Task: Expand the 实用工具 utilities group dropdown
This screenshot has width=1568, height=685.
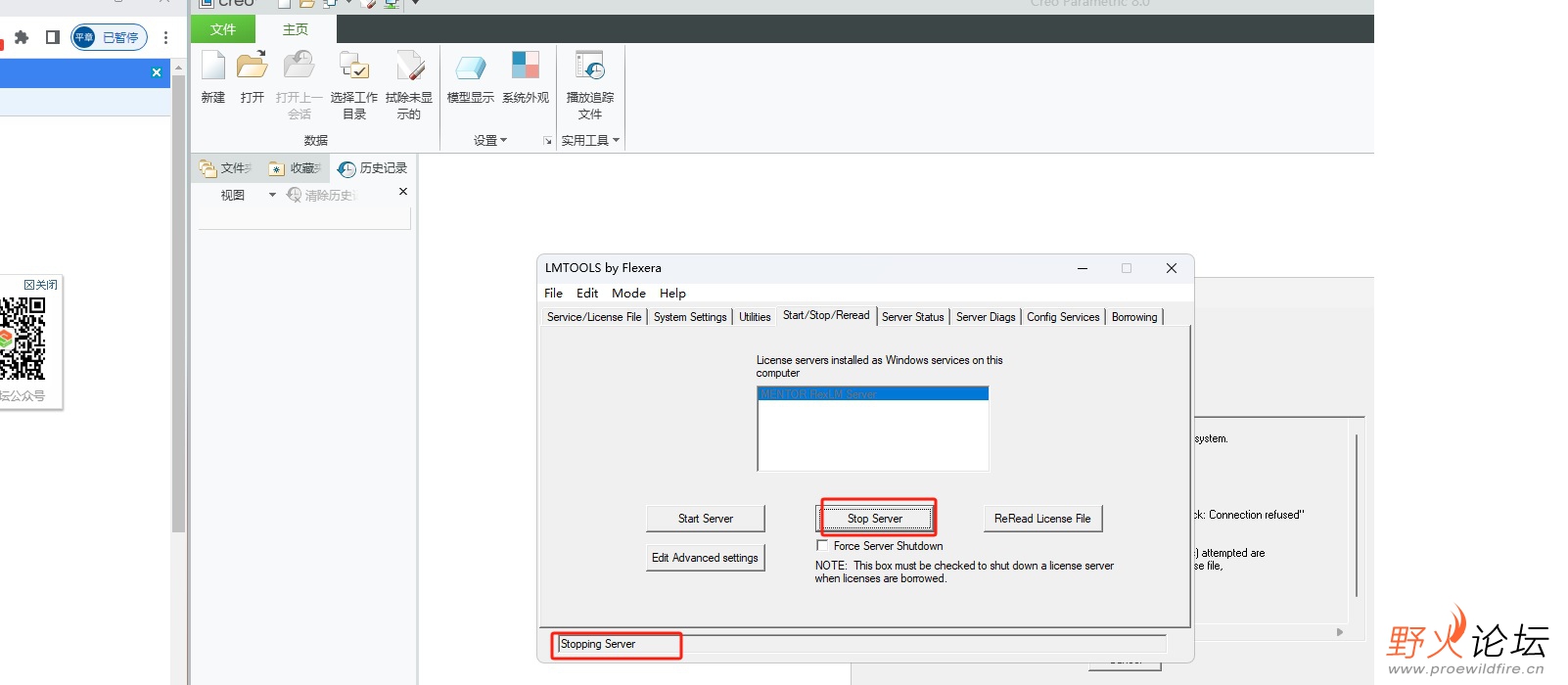Action: [590, 140]
